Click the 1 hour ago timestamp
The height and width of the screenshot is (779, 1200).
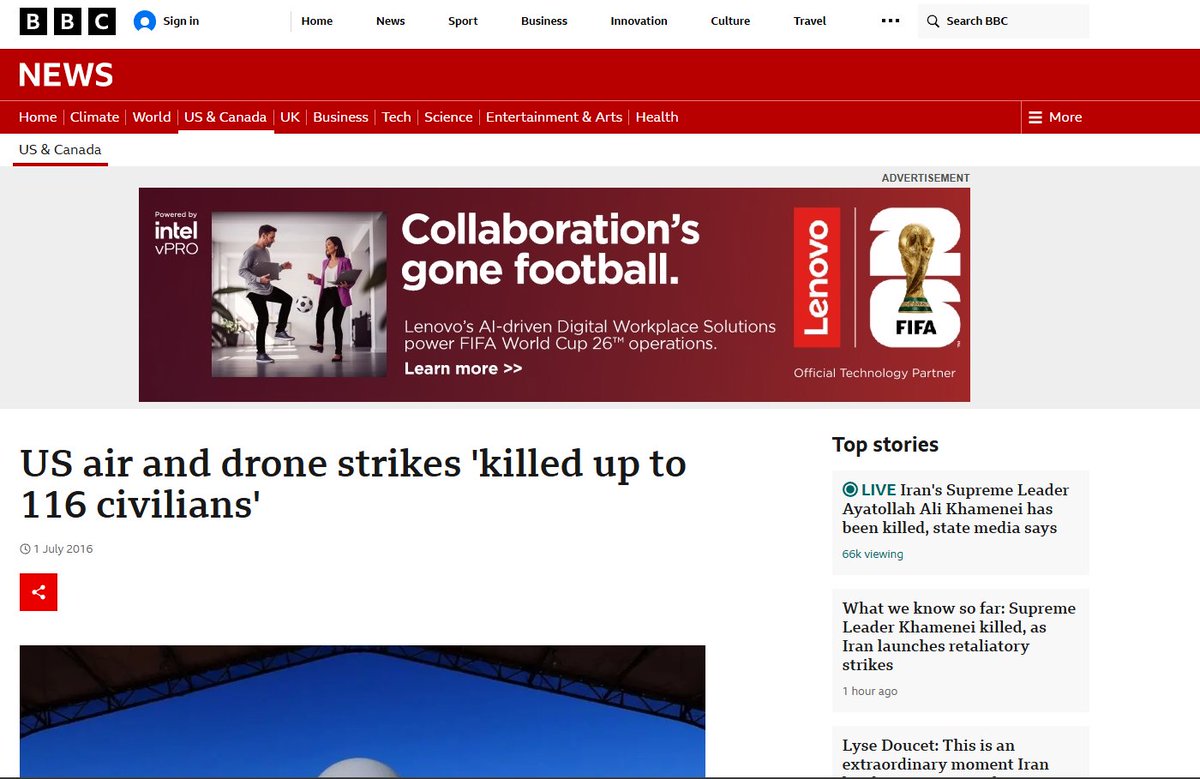870,691
